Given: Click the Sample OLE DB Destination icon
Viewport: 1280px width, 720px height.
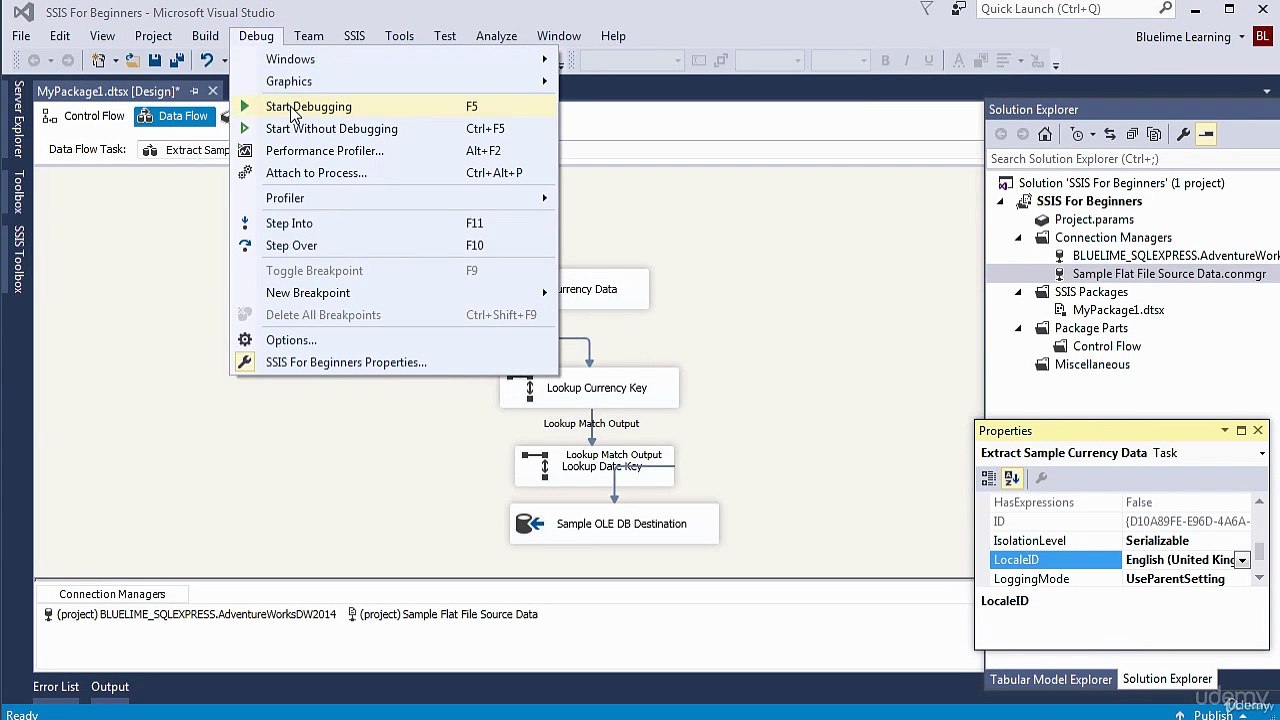Looking at the screenshot, I should [x=530, y=524].
